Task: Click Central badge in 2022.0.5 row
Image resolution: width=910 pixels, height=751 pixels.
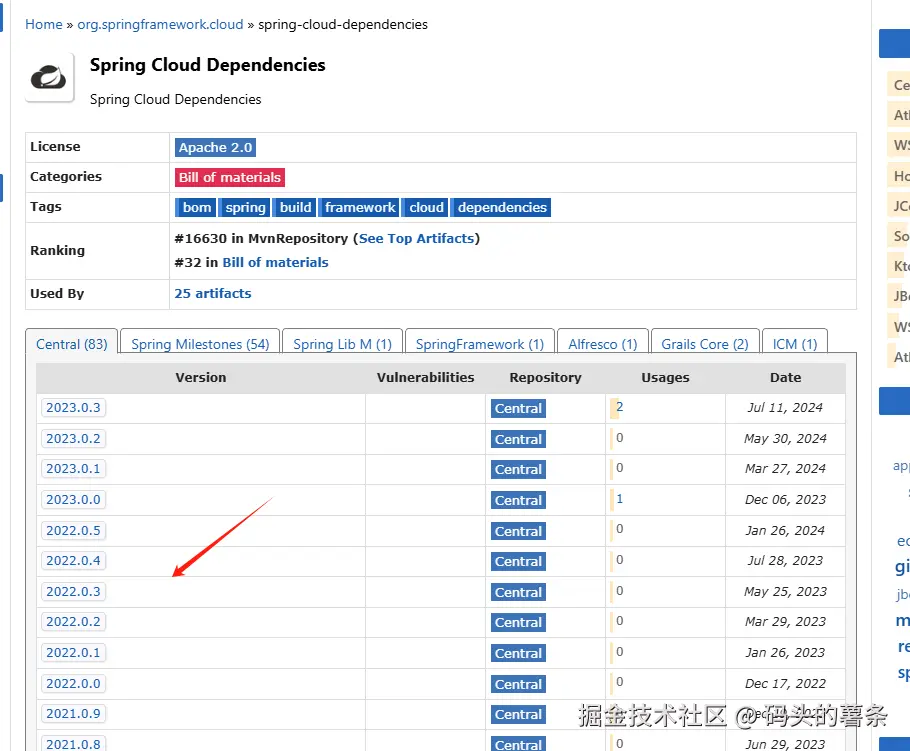Action: (518, 532)
